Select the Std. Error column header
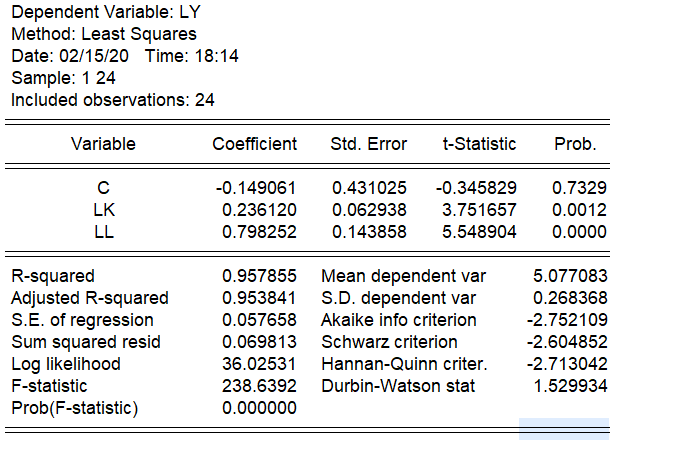Image resolution: width=674 pixels, height=461 pixels. point(368,144)
